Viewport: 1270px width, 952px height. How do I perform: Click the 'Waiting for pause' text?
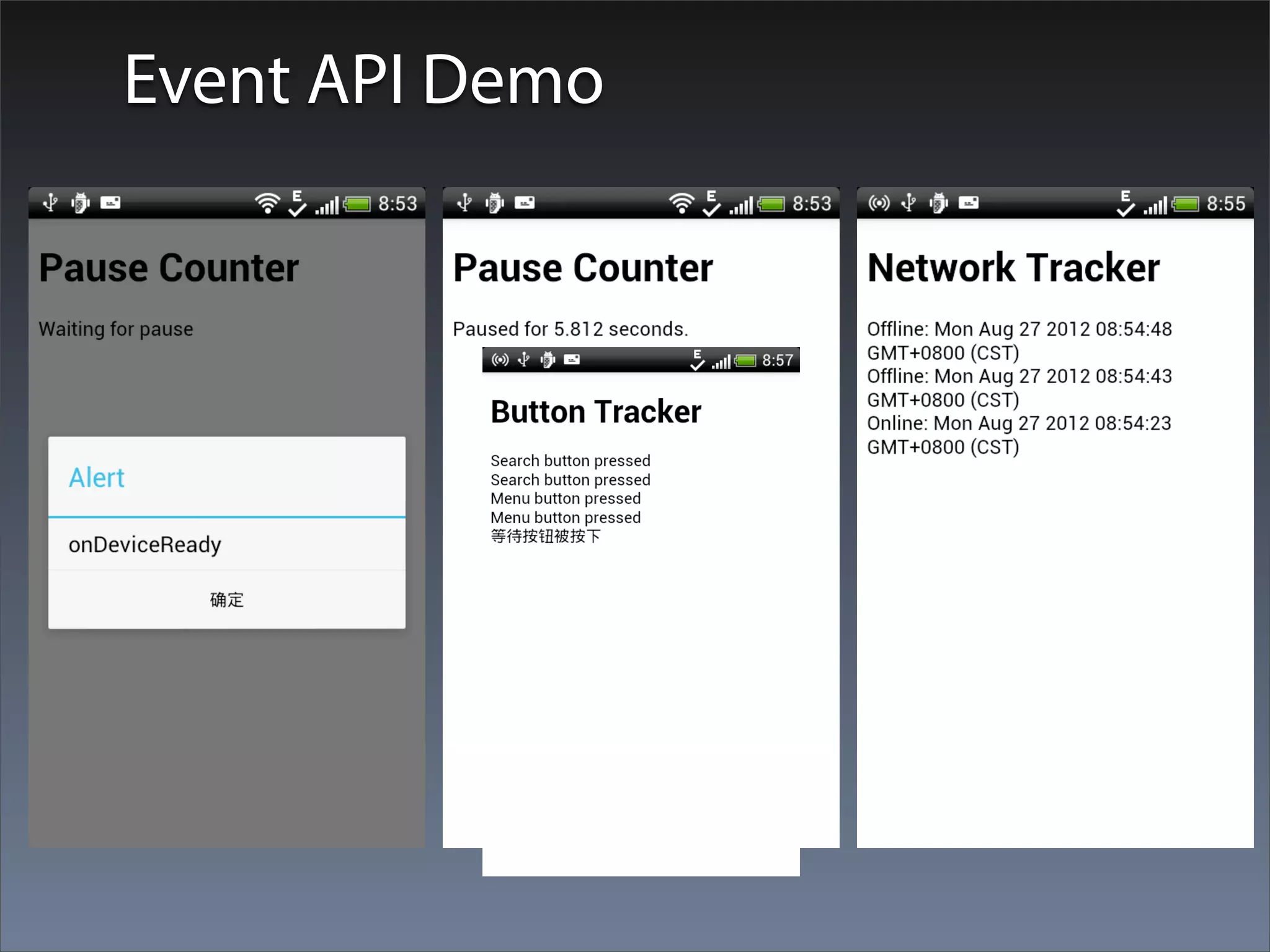click(x=116, y=329)
